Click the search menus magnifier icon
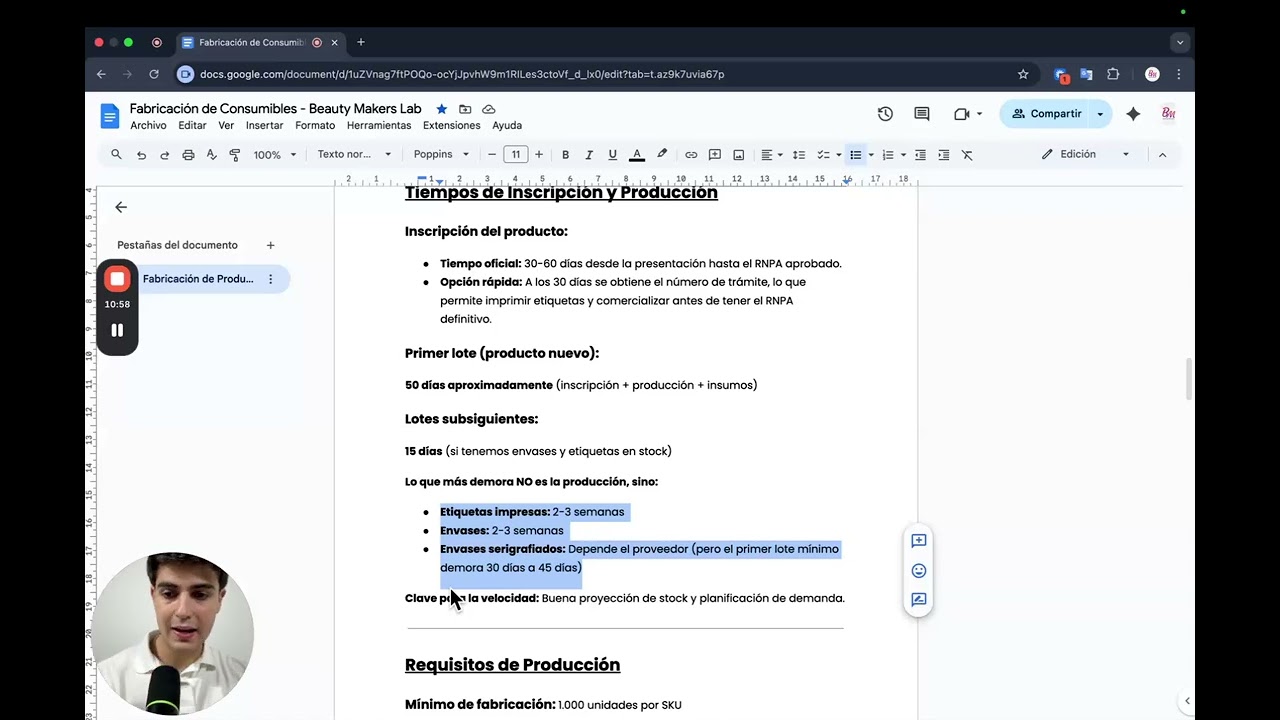This screenshot has width=1280, height=720. point(116,155)
